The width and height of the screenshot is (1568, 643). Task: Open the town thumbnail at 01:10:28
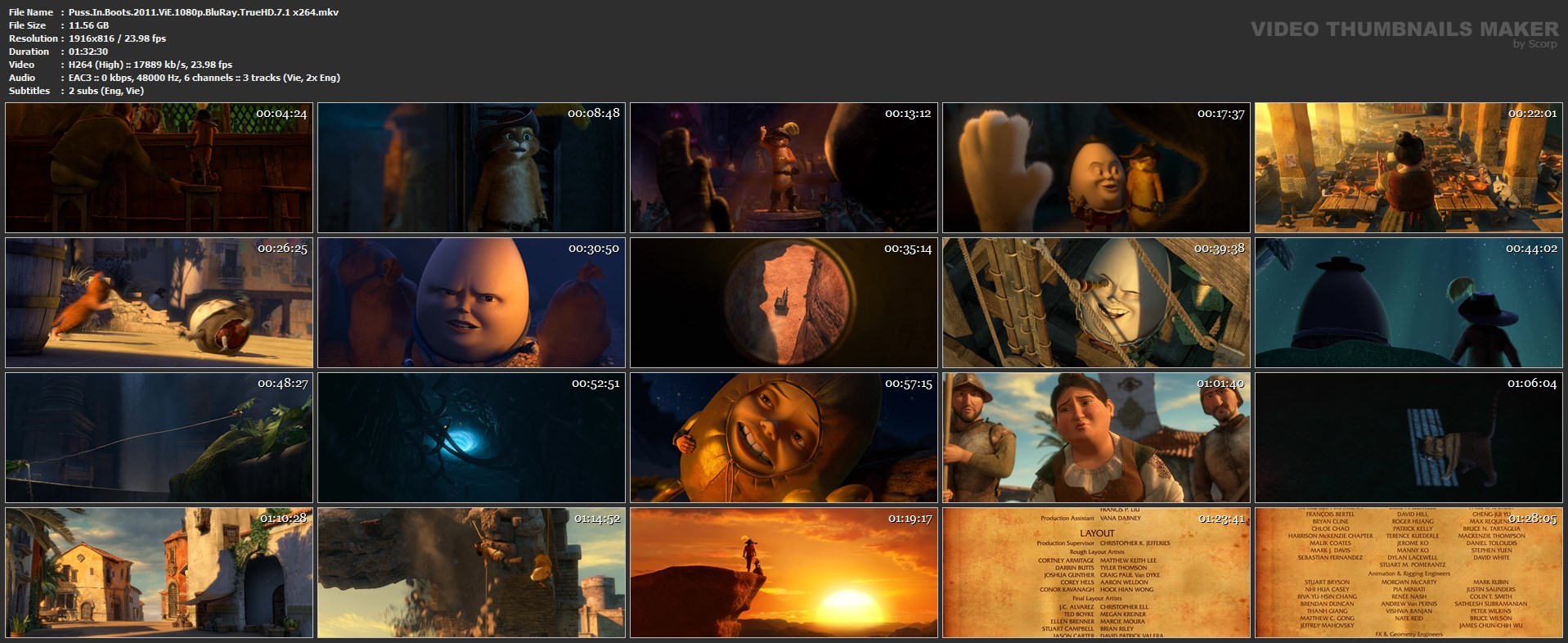pyautogui.click(x=159, y=573)
